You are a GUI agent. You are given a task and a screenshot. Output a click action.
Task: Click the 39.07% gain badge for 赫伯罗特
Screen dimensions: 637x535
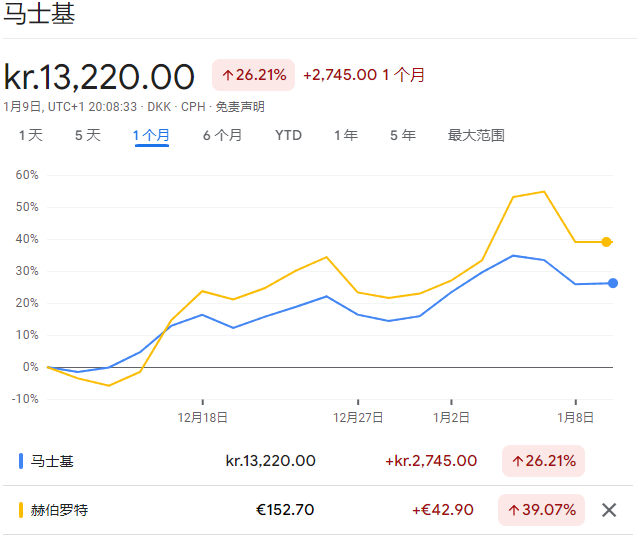coord(542,510)
